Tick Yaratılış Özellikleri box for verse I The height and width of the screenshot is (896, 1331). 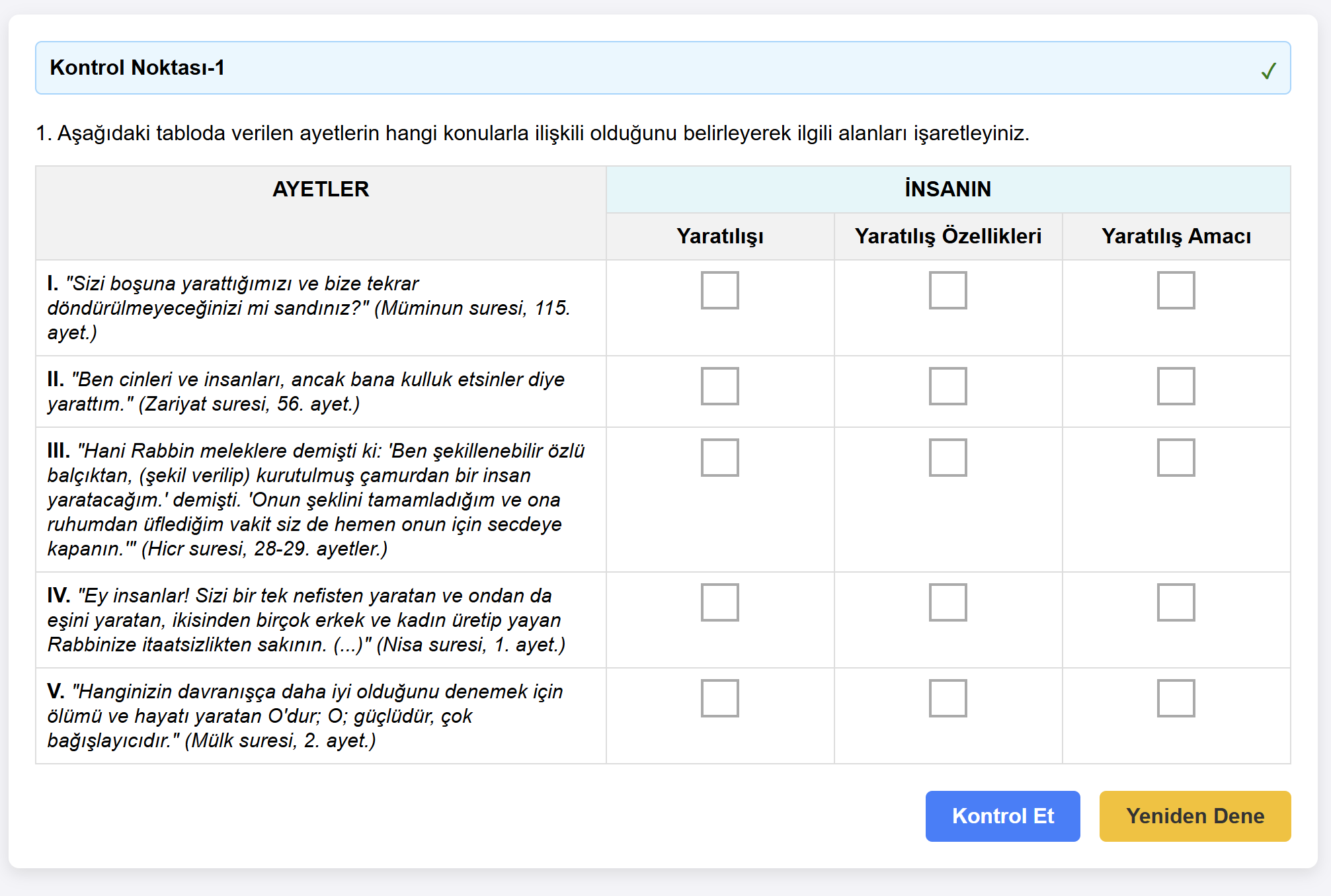948,290
